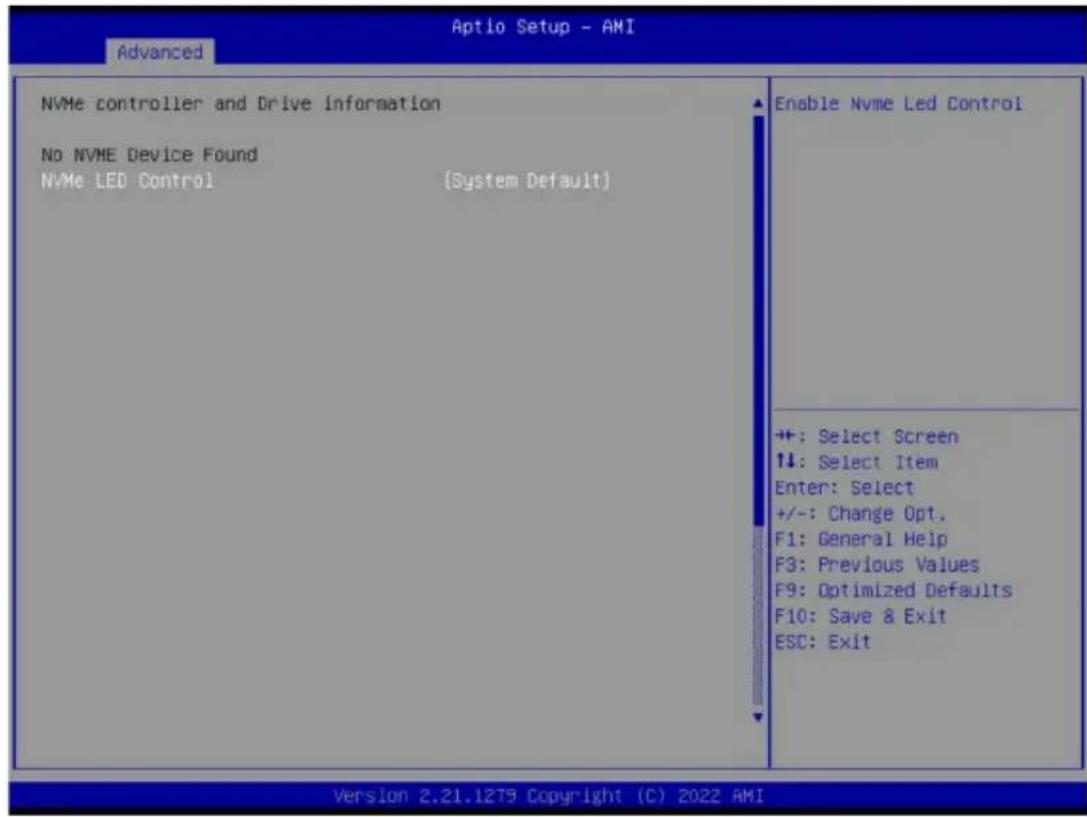This screenshot has height=817, width=1087.
Task: Click the 'Enter: Select' key hint
Action: tap(844, 488)
